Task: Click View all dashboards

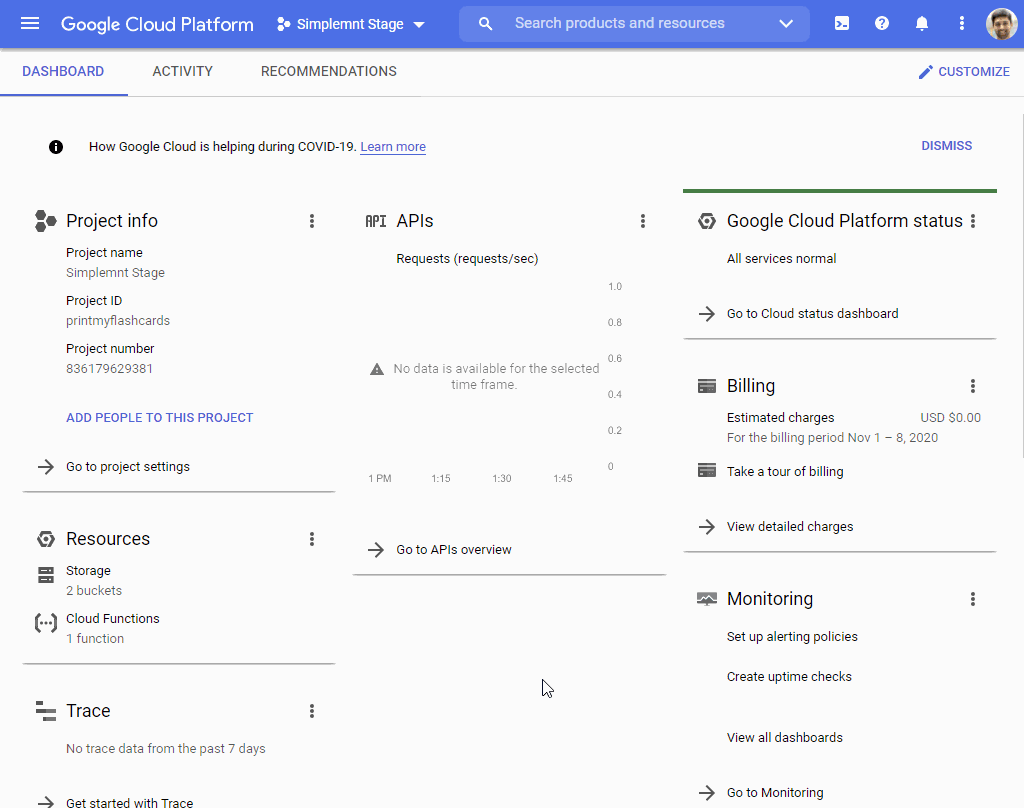Action: 784,737
